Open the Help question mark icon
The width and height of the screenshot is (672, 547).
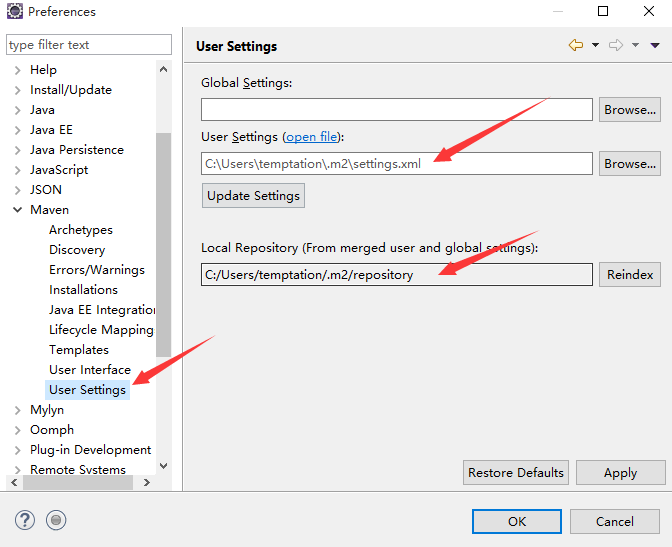pyautogui.click(x=25, y=520)
